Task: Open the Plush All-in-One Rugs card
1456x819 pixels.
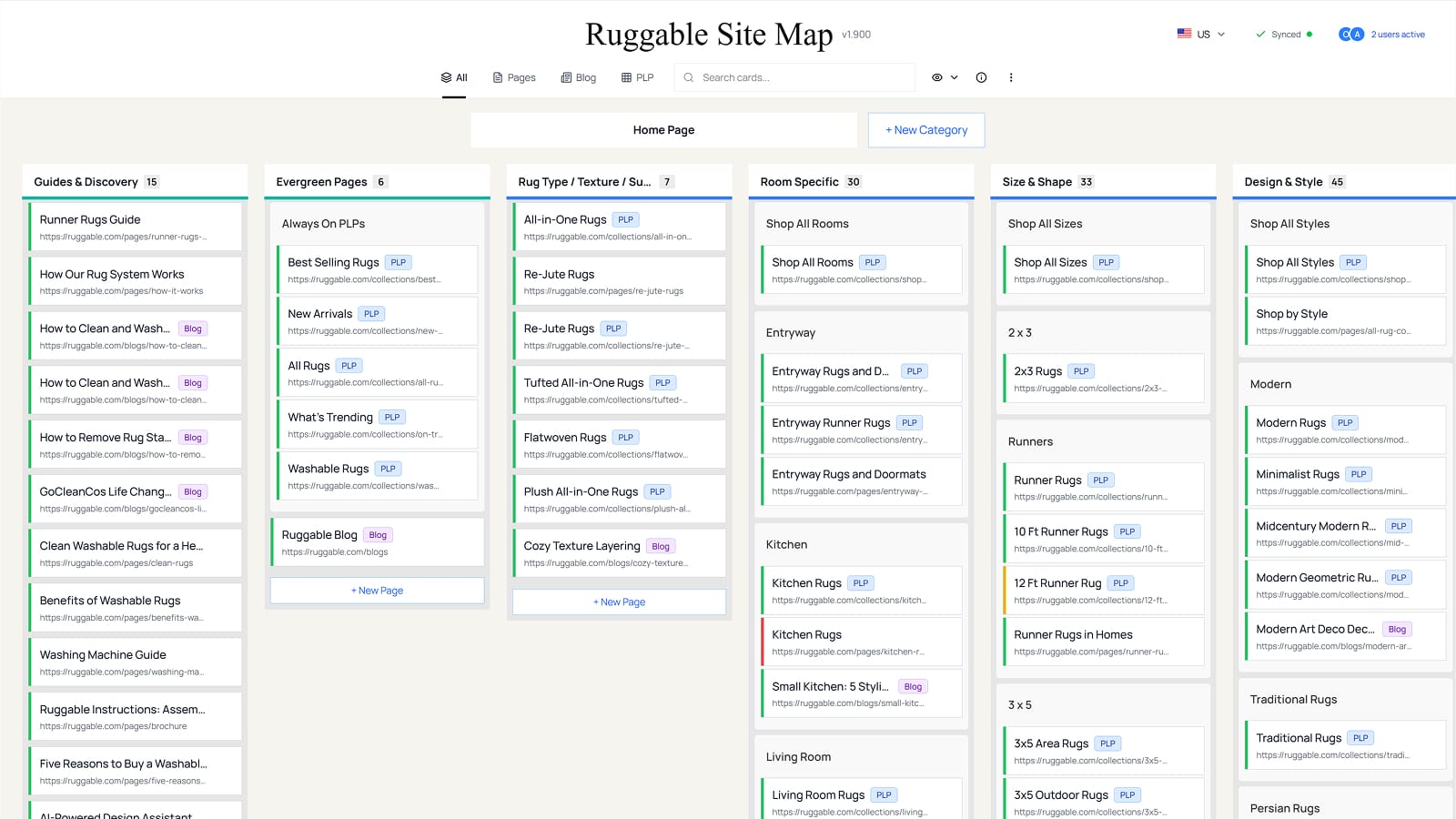Action: (620, 499)
